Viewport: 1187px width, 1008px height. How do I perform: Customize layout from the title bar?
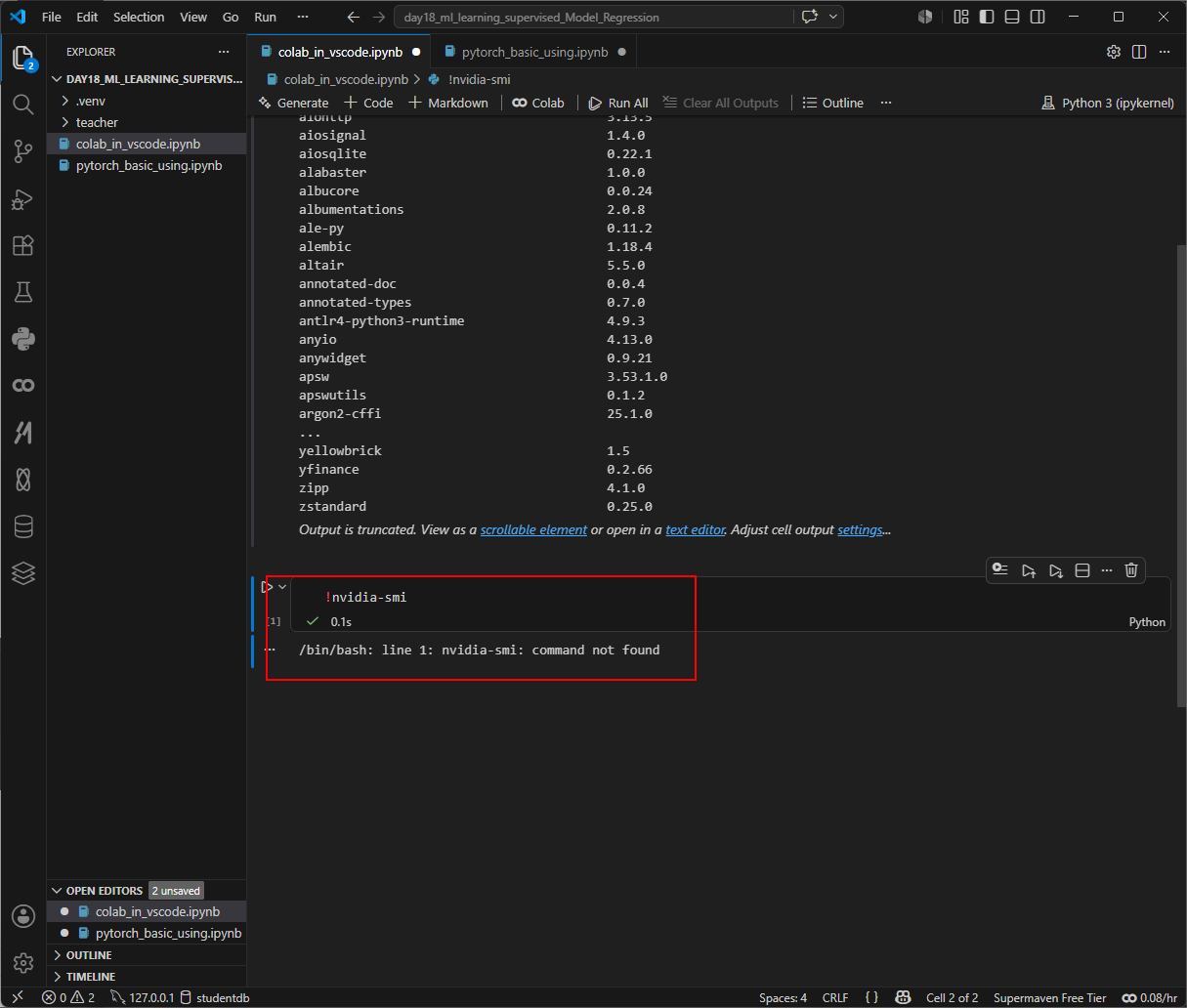click(961, 17)
